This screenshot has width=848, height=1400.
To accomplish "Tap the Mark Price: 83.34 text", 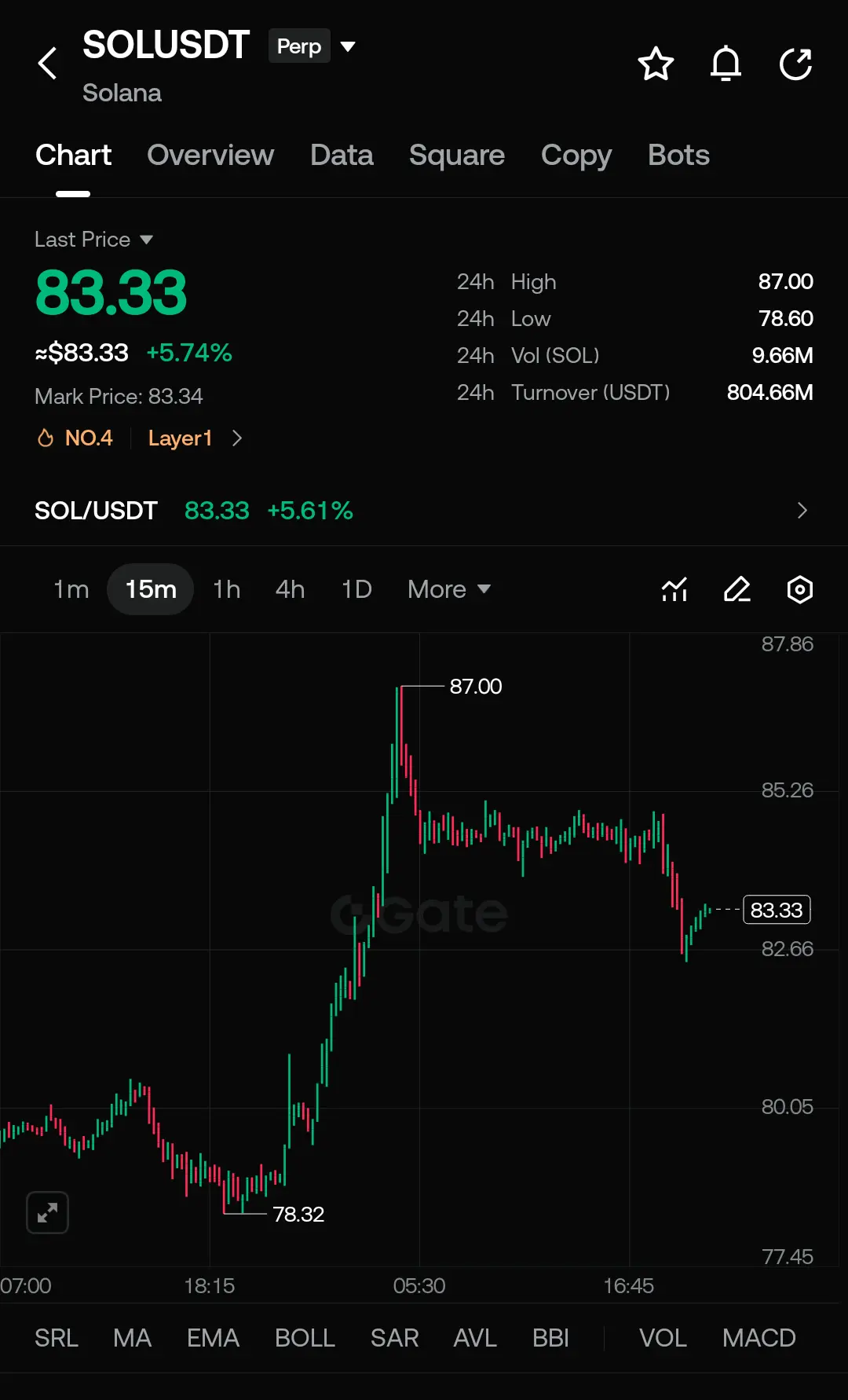I will pos(119,396).
